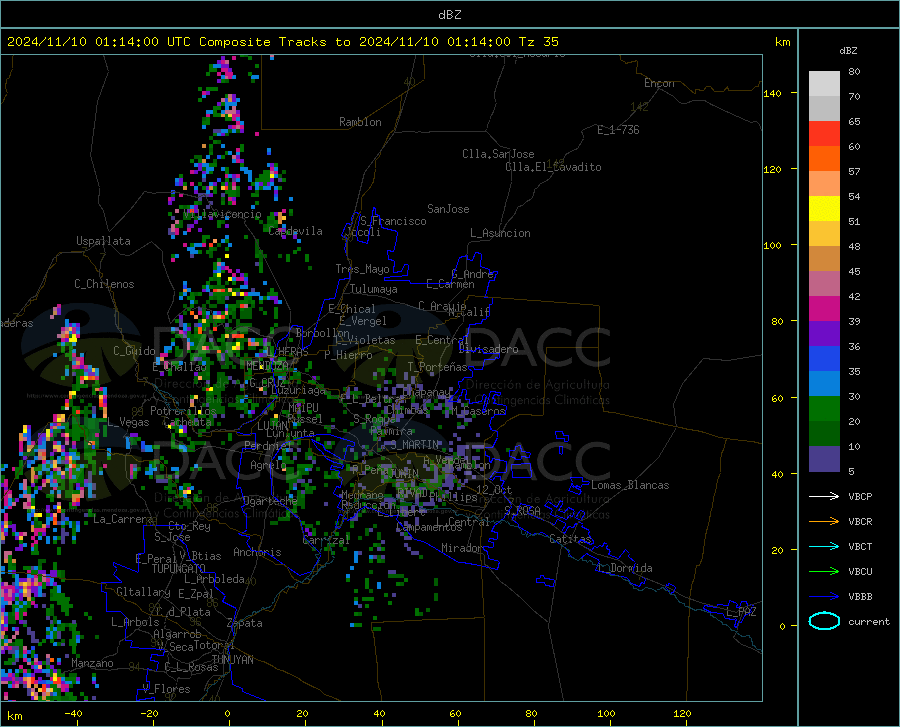Select the bright blue 35 dBZ swatch

pos(824,359)
